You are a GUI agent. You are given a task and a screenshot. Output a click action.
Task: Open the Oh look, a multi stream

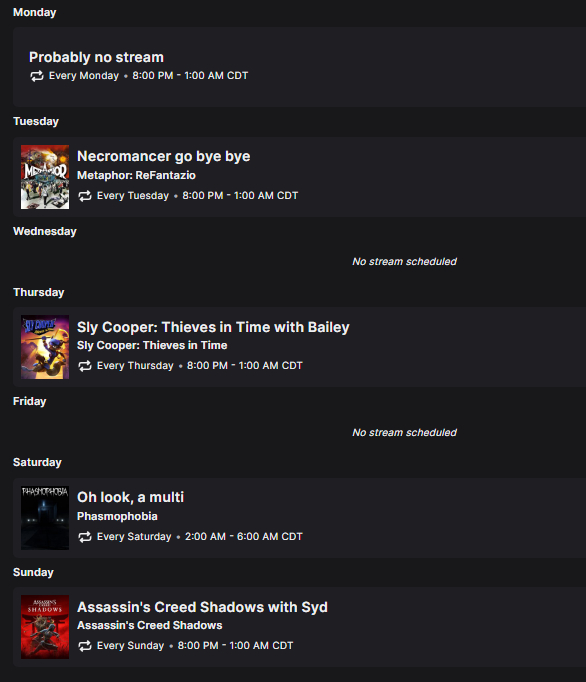click(131, 497)
